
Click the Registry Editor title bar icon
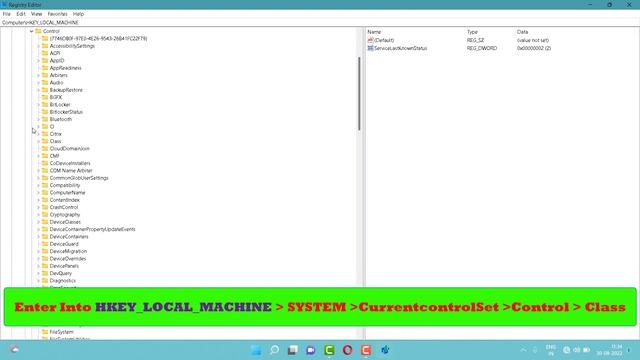tap(4, 5)
